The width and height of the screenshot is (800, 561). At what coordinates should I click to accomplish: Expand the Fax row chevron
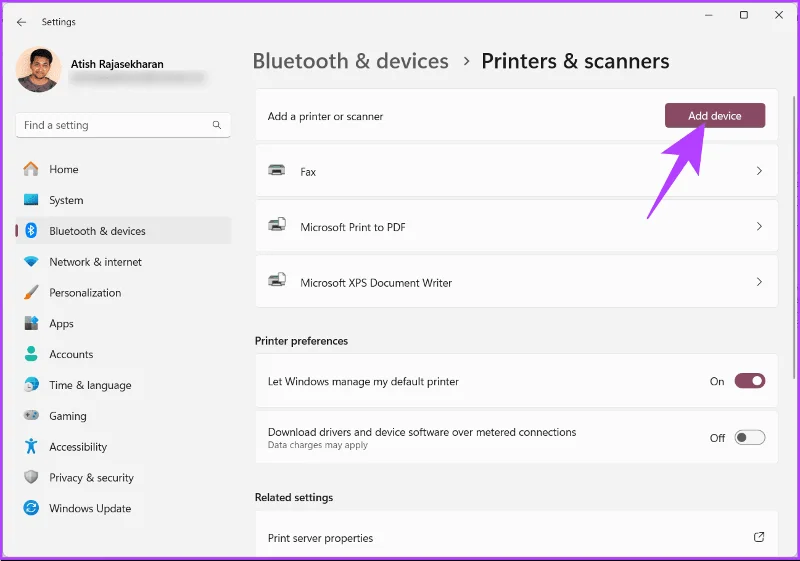click(759, 171)
